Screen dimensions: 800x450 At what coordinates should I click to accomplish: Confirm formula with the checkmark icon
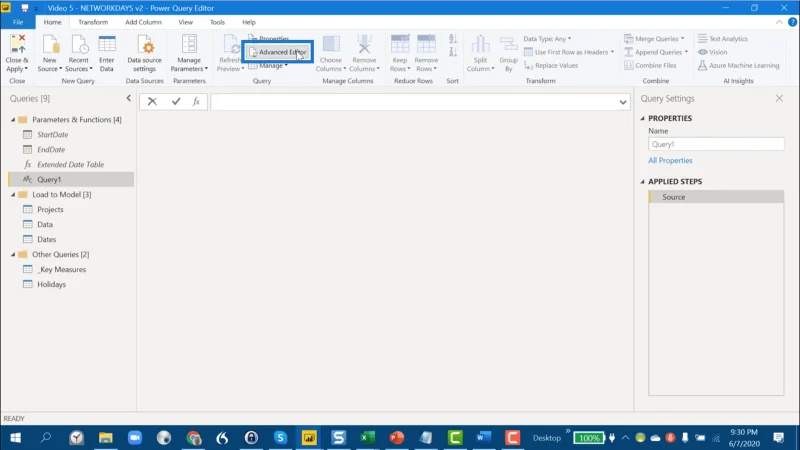(176, 102)
